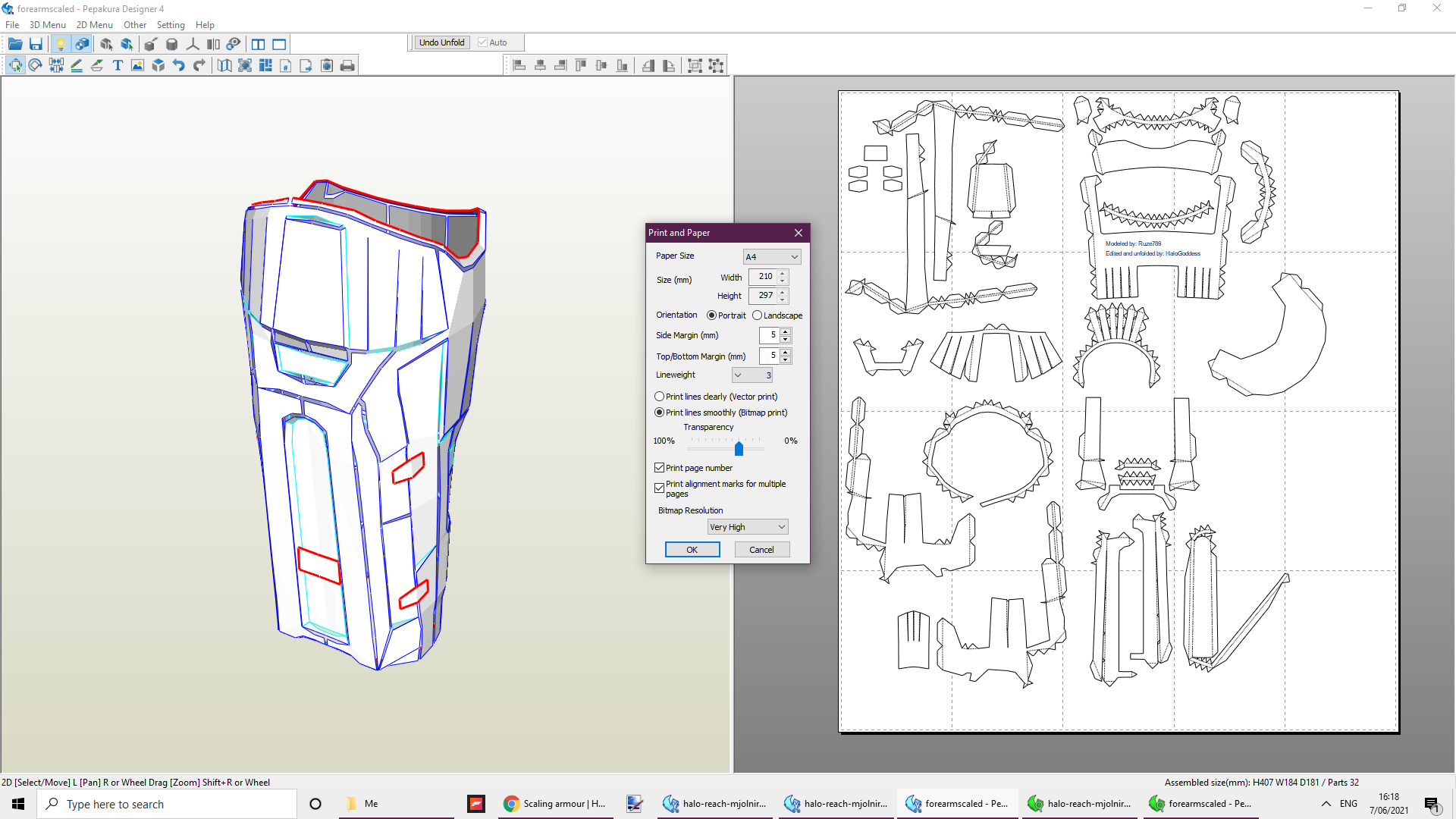
Task: Open the Paper Size A4 dropdown
Action: pyautogui.click(x=772, y=257)
